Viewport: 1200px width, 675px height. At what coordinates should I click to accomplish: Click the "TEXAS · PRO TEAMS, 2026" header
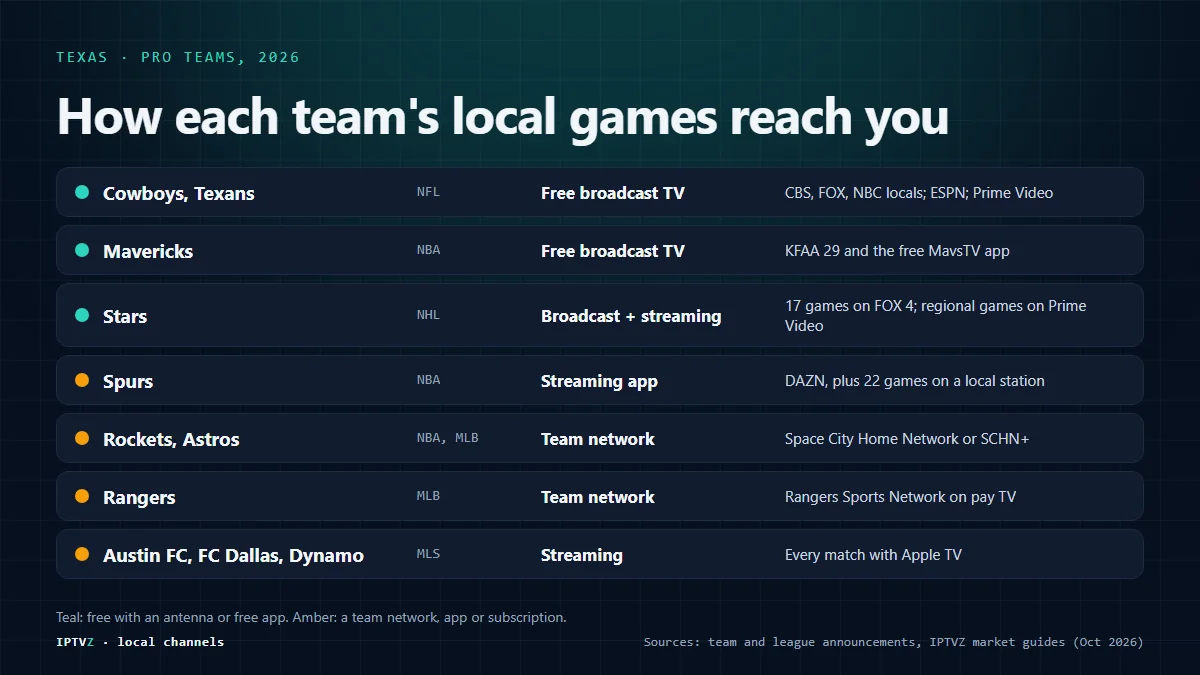[178, 57]
